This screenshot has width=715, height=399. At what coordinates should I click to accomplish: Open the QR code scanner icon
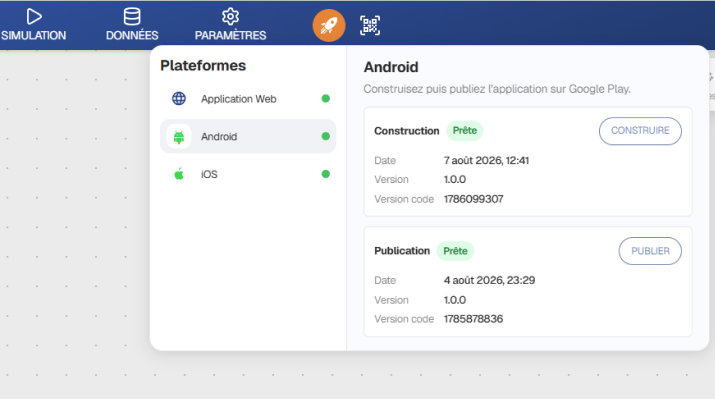click(x=370, y=26)
